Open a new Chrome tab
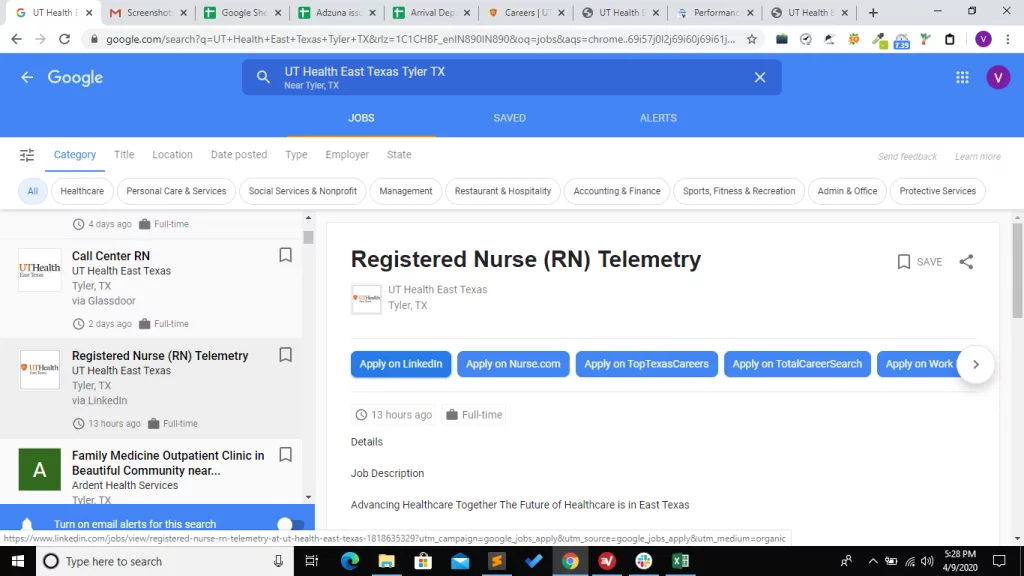Image resolution: width=1024 pixels, height=576 pixels. click(872, 12)
